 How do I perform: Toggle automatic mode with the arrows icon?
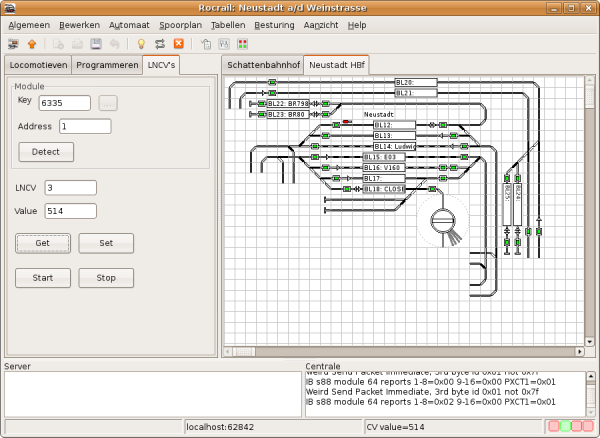[x=160, y=44]
